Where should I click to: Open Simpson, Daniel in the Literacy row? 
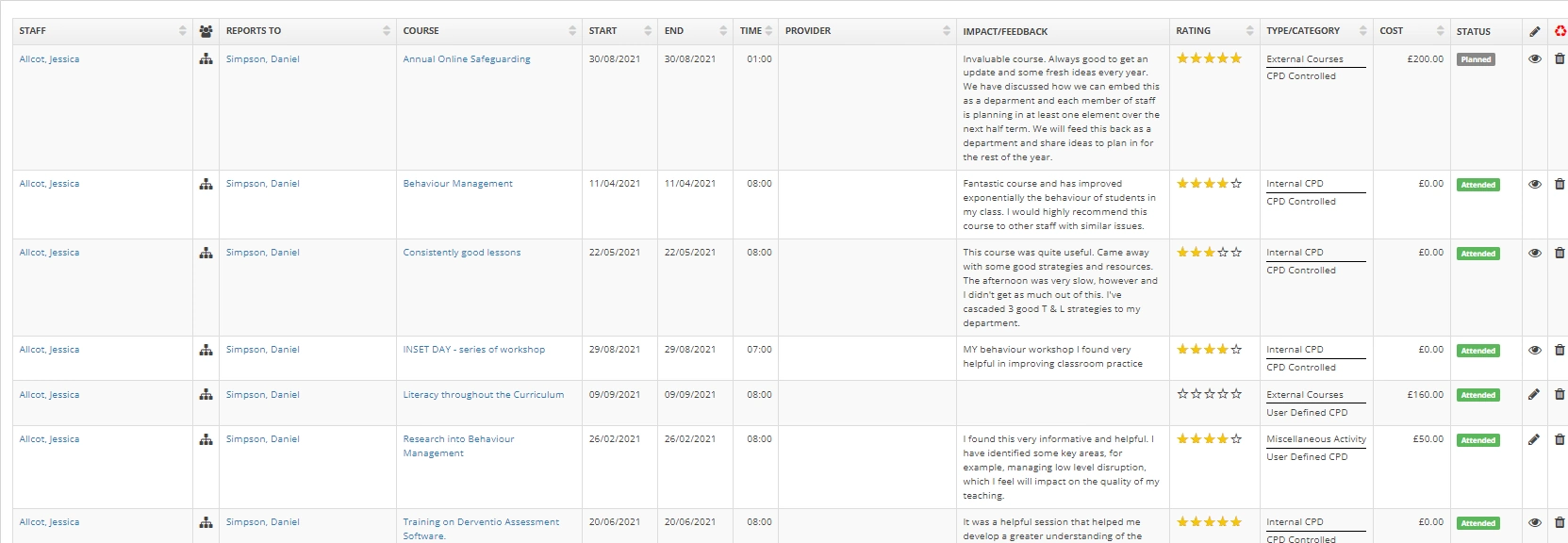262,395
